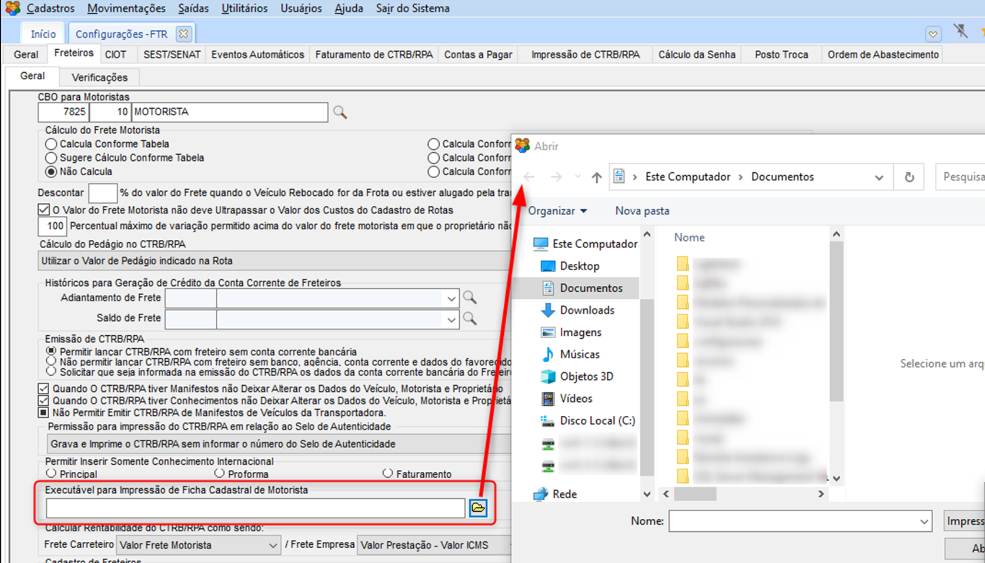The width and height of the screenshot is (985, 563).
Task: Click the Nome filename input in Abrir dialog
Action: click(794, 522)
